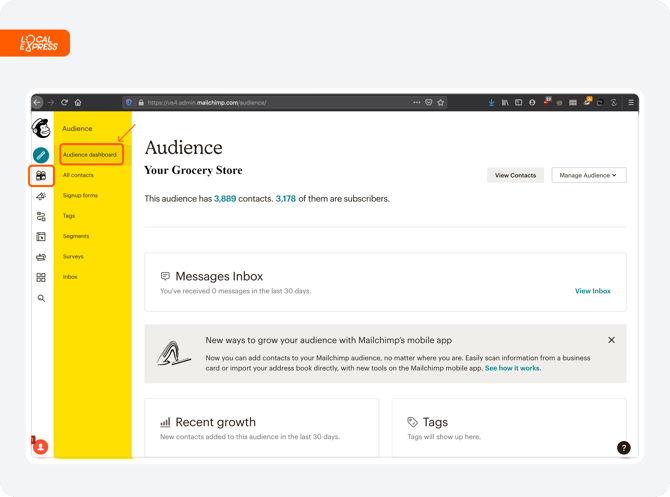Open the Integrations grid icon
The height and width of the screenshot is (497, 670).
[41, 277]
